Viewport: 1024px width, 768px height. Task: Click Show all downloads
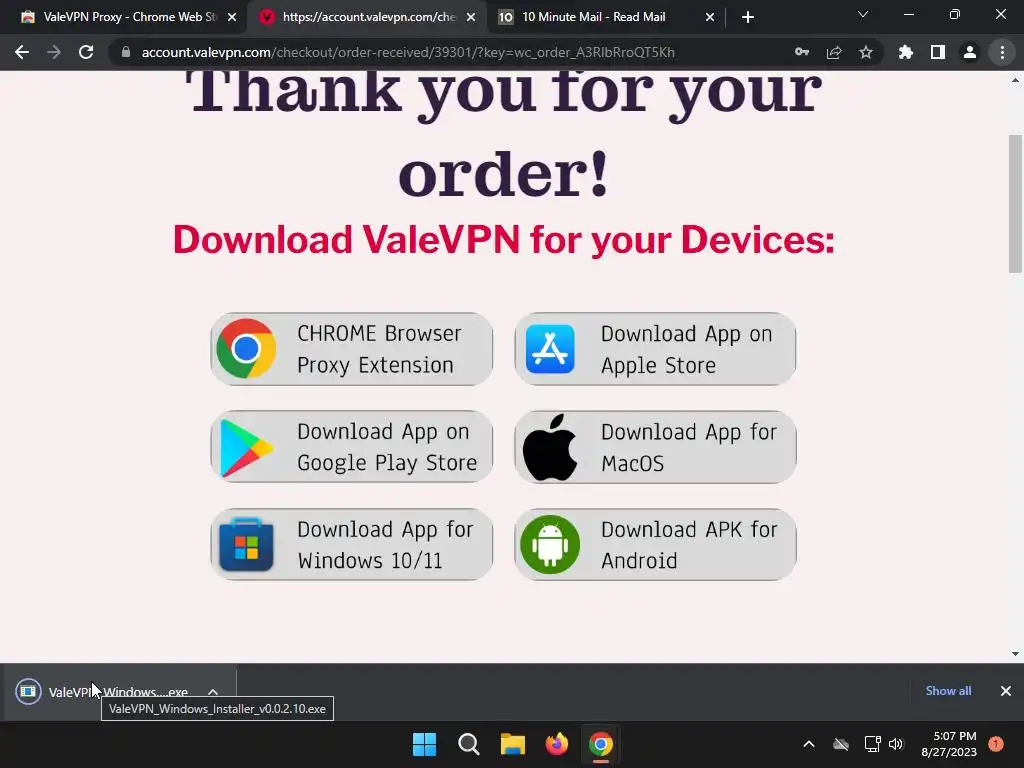pos(948,691)
